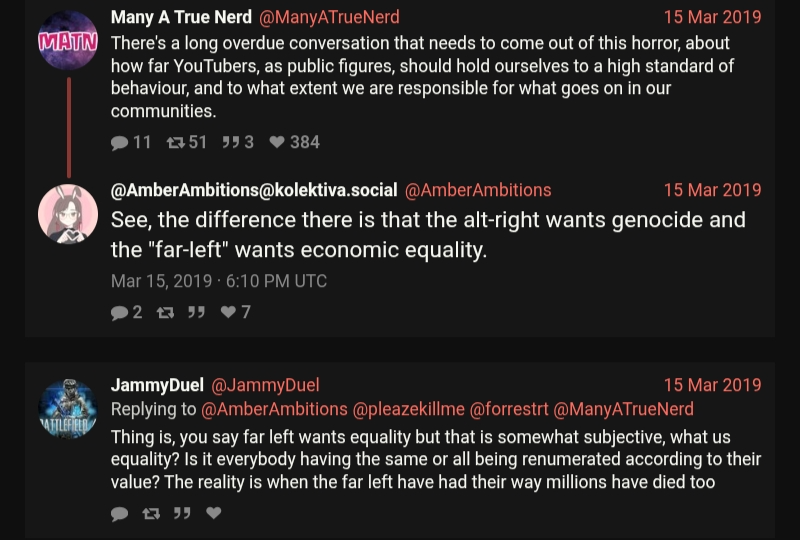Click quote icon on JammyDuel's tweet
The height and width of the screenshot is (540, 800).
182,514
